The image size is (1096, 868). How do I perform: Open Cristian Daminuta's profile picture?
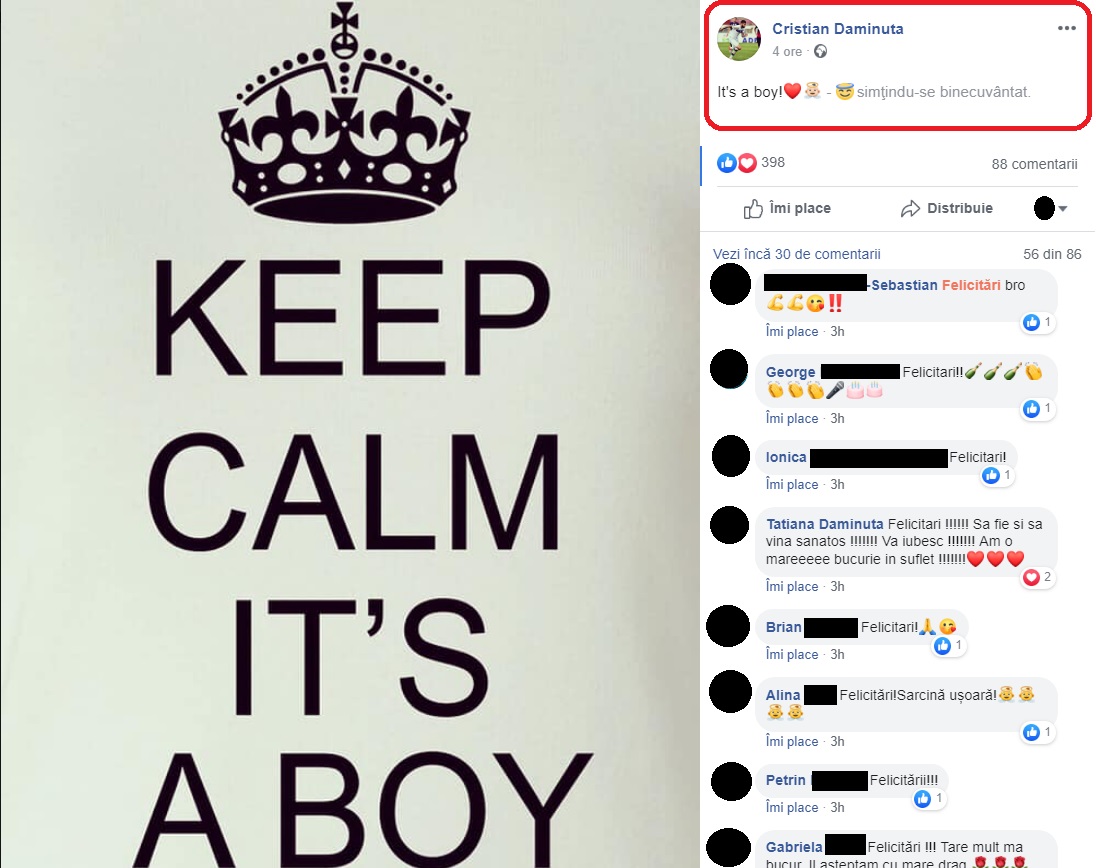[x=739, y=39]
